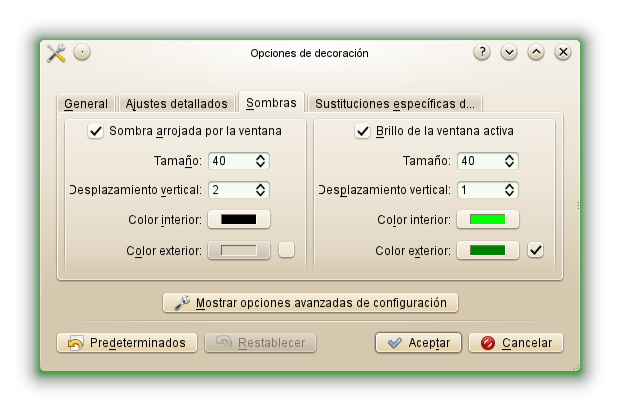Screen dimensions: 620x411
Task: Click the red cancel icon on Cancelar
Action: pyautogui.click(x=487, y=343)
